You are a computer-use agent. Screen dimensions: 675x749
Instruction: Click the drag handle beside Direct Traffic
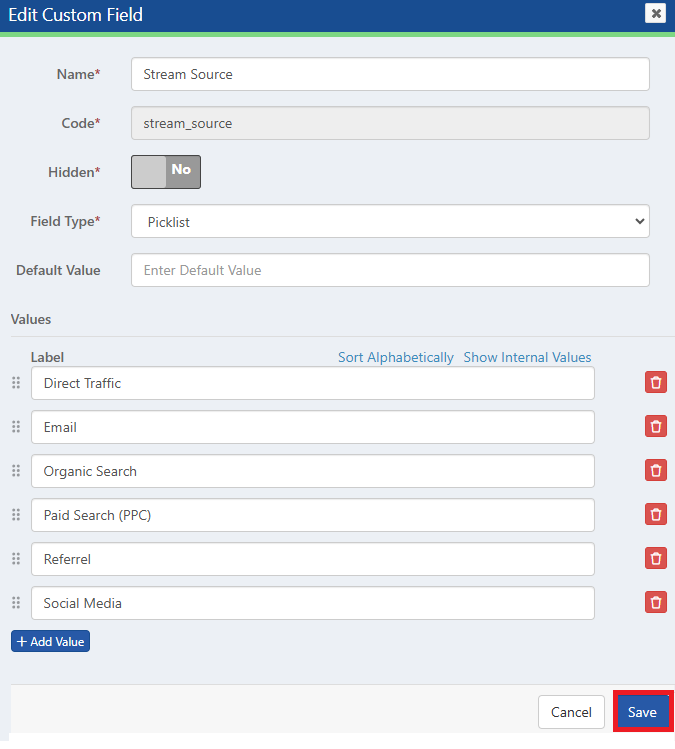pyautogui.click(x=16, y=383)
